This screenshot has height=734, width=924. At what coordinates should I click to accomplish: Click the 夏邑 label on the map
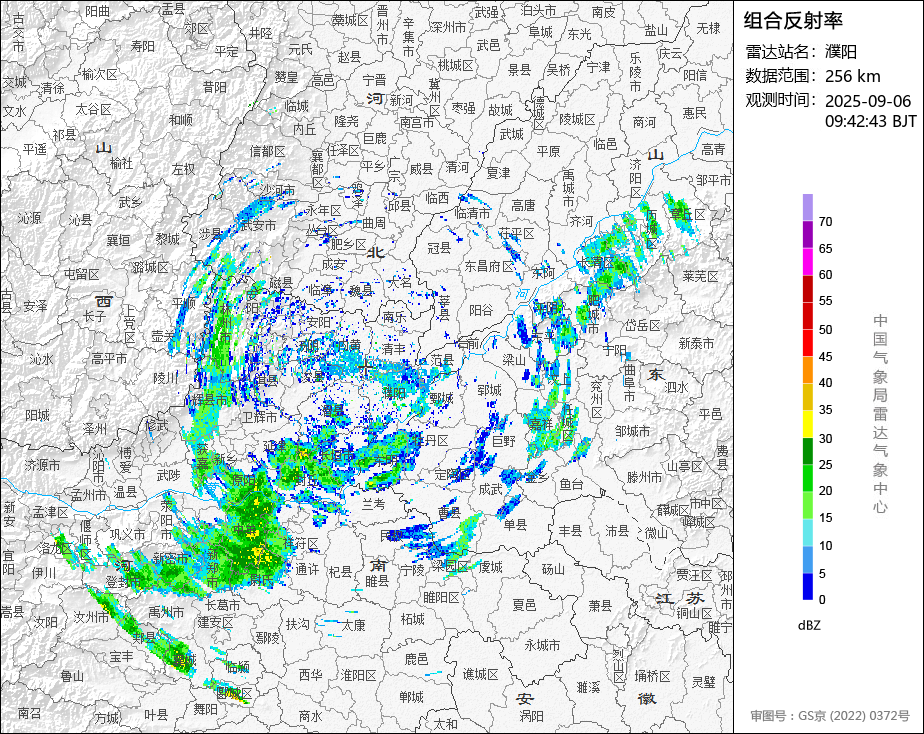click(x=524, y=605)
